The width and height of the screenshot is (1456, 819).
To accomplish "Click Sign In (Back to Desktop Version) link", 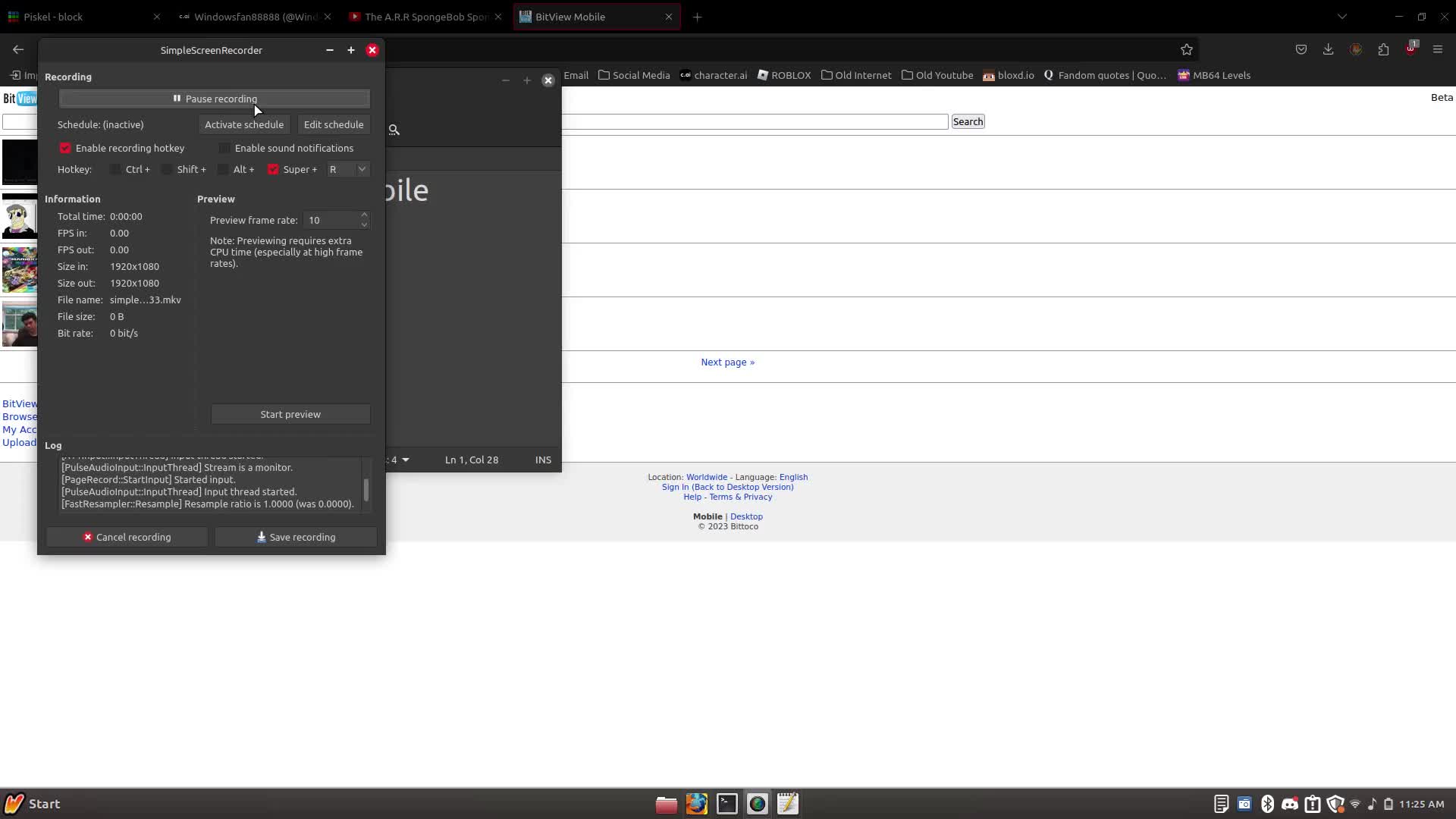I will (727, 487).
